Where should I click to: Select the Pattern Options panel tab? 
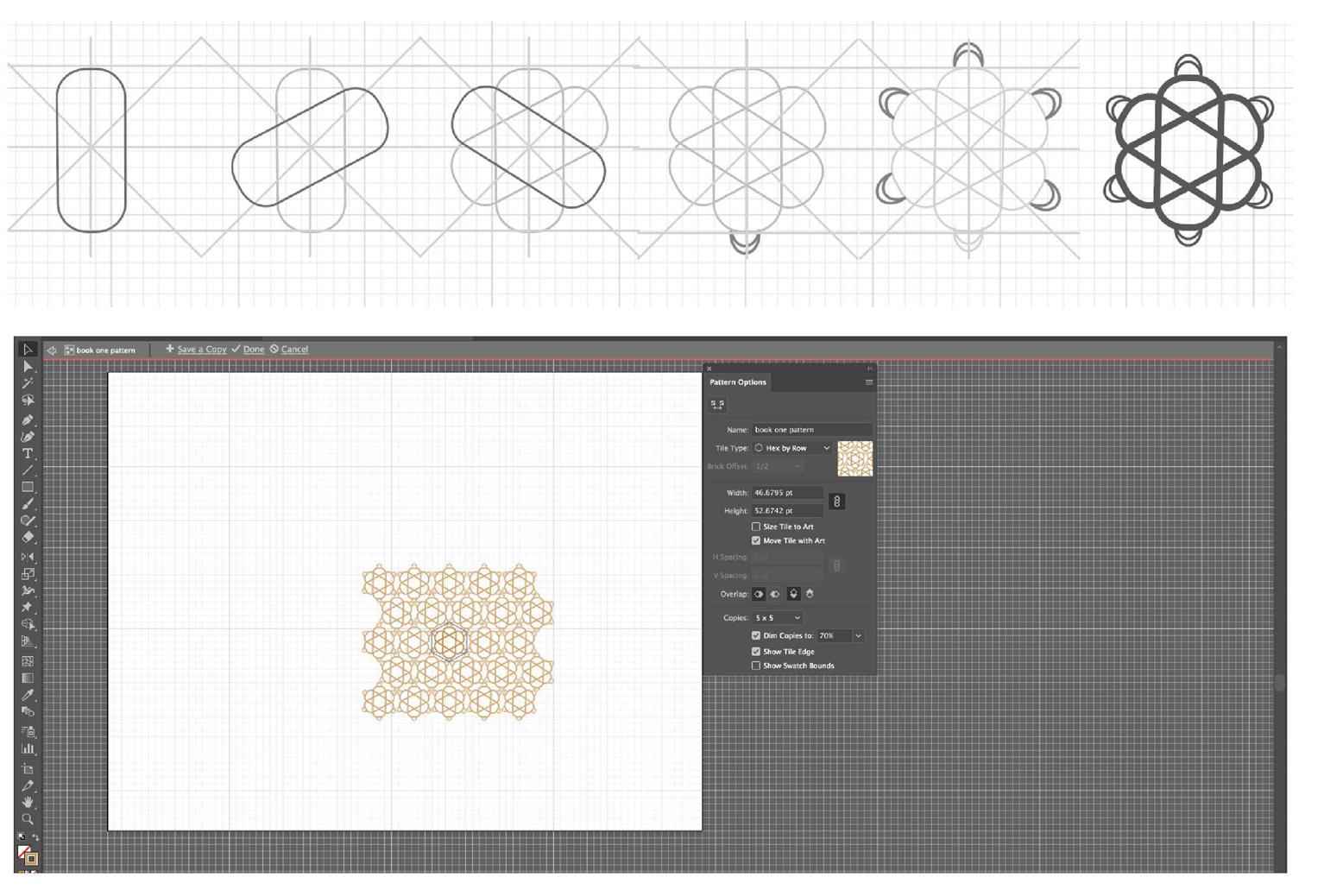[738, 382]
